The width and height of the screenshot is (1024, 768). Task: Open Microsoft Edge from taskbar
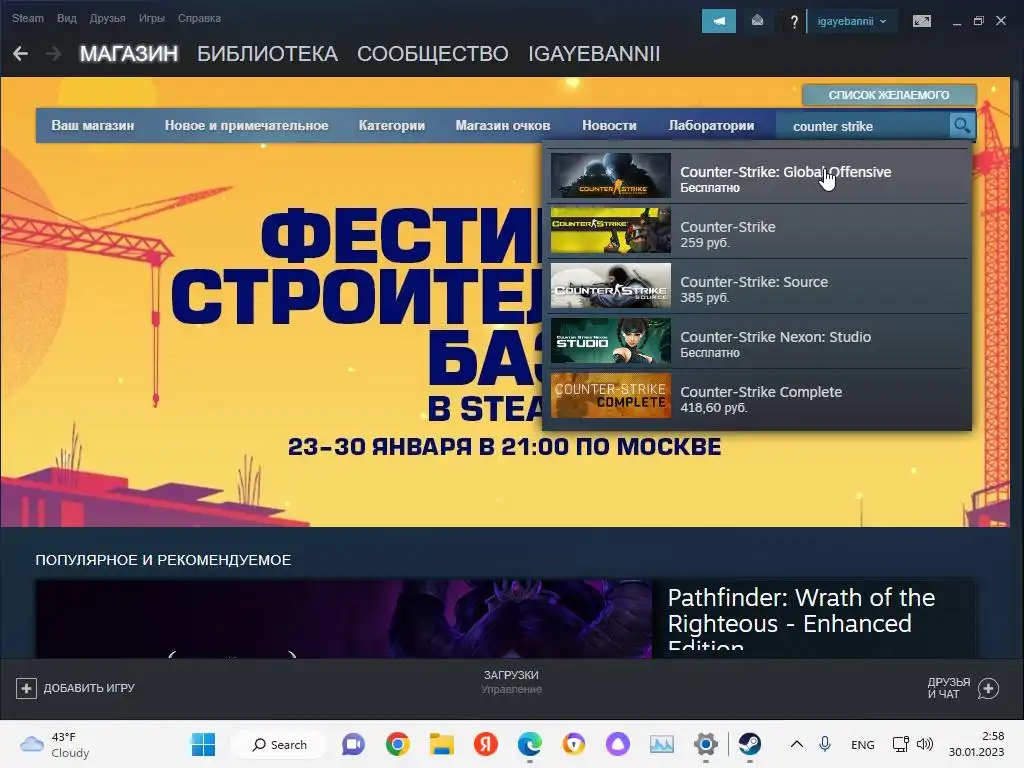(x=530, y=744)
